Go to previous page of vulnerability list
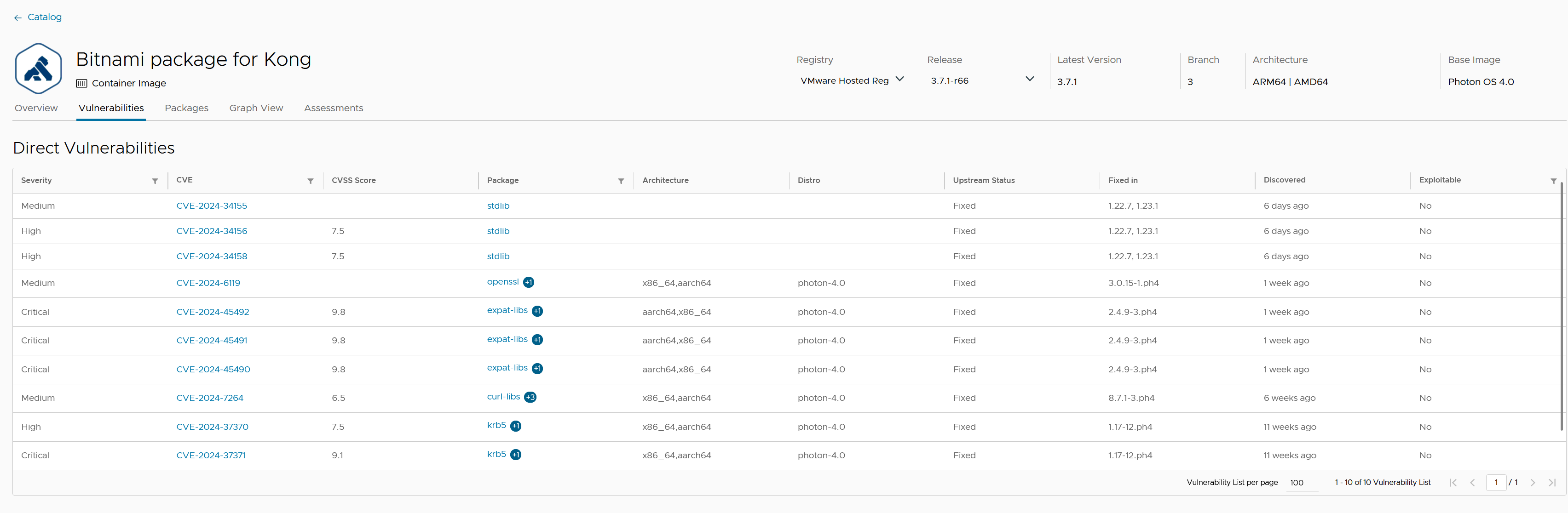 pyautogui.click(x=1472, y=483)
